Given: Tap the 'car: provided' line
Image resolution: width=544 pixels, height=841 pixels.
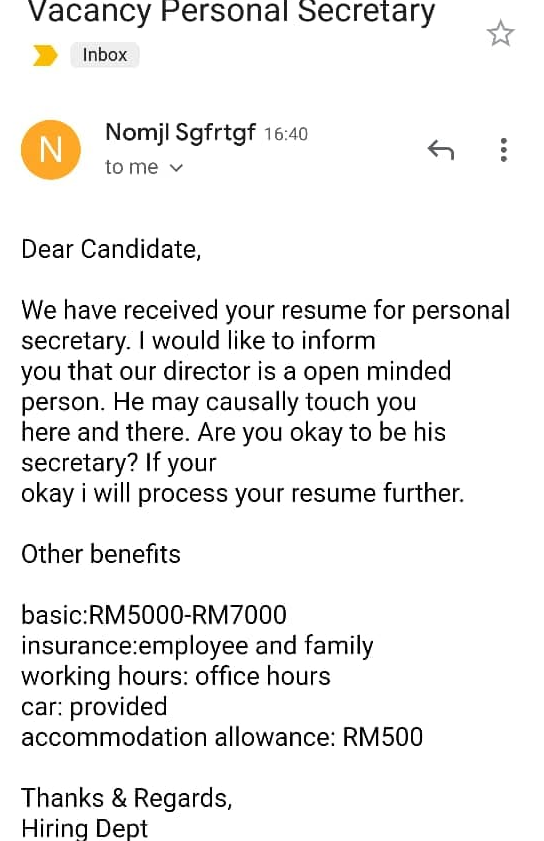Looking at the screenshot, I should click(x=94, y=707).
